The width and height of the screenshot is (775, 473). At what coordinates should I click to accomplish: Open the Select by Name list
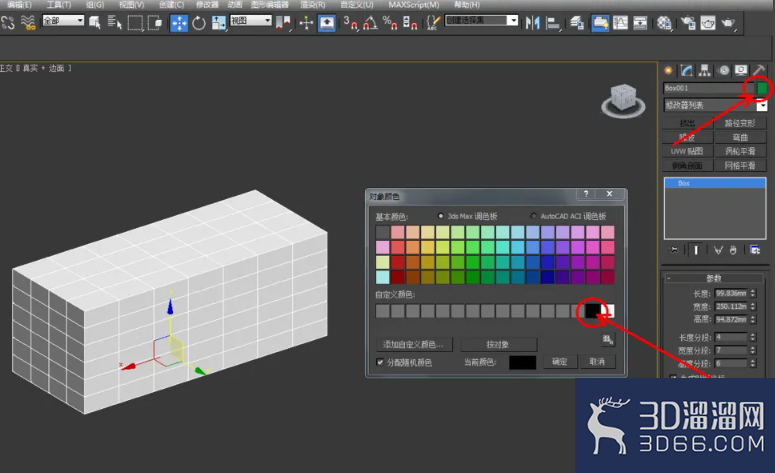click(x=114, y=23)
